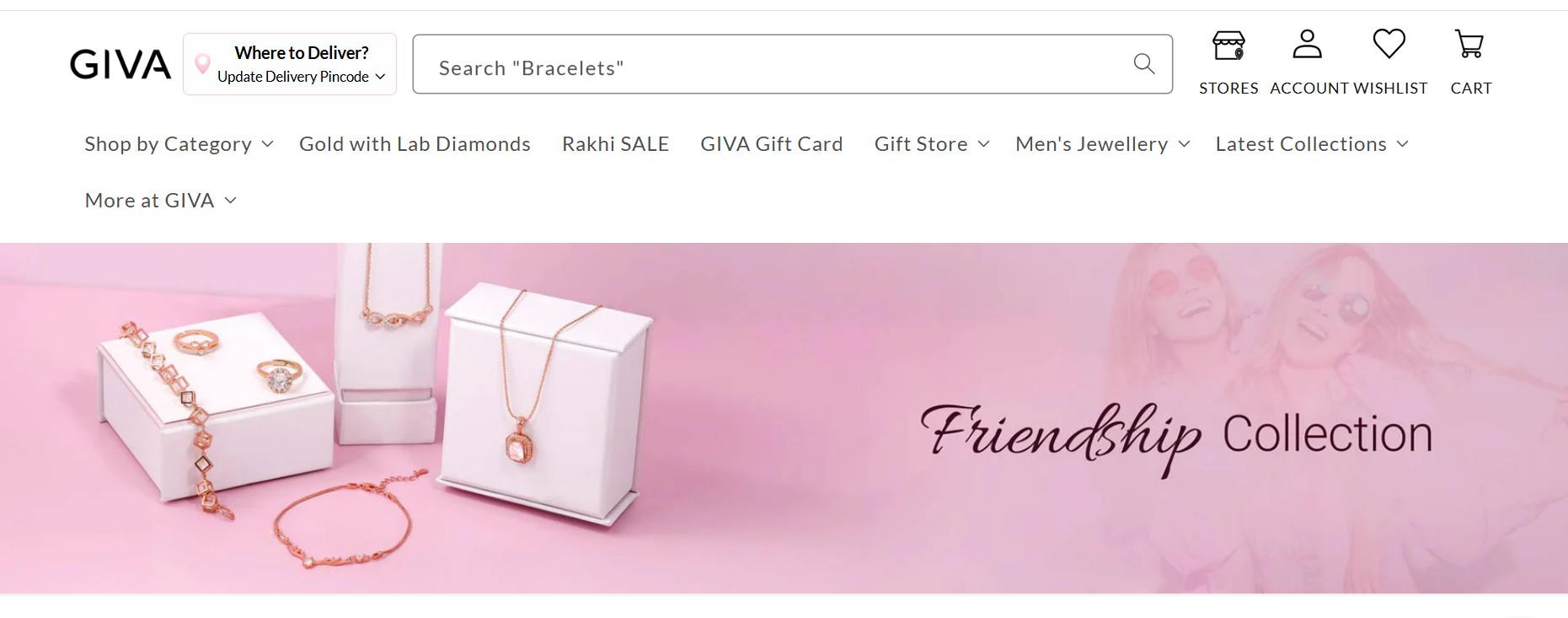The image size is (1568, 618).
Task: Click the pink location pin icon
Action: (202, 63)
